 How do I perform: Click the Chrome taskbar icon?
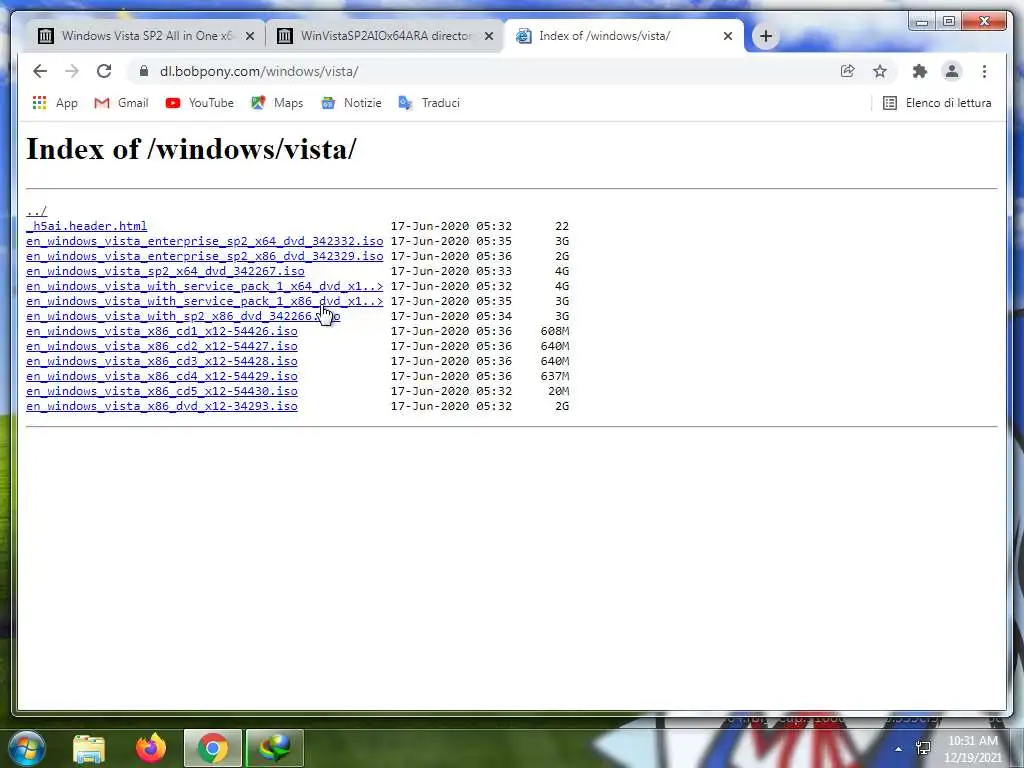pos(213,748)
